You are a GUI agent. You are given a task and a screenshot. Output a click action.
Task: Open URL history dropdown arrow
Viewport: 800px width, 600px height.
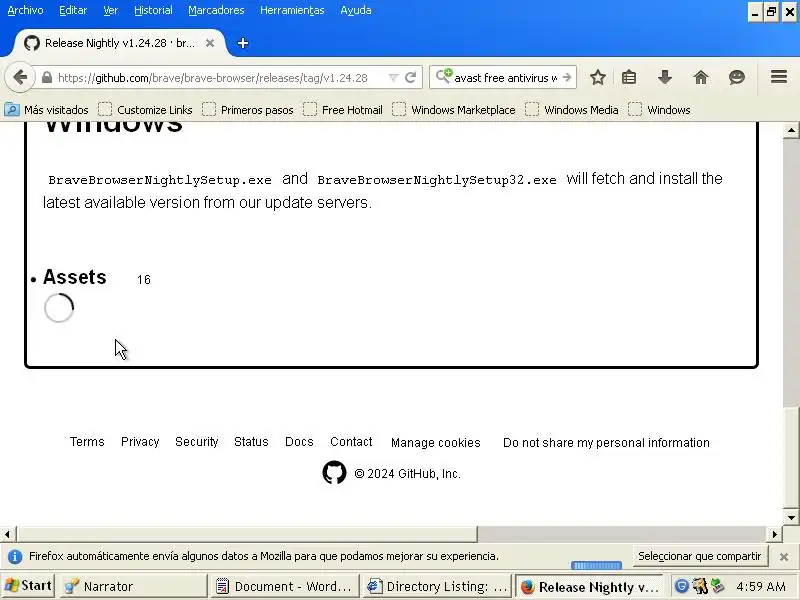(393, 78)
